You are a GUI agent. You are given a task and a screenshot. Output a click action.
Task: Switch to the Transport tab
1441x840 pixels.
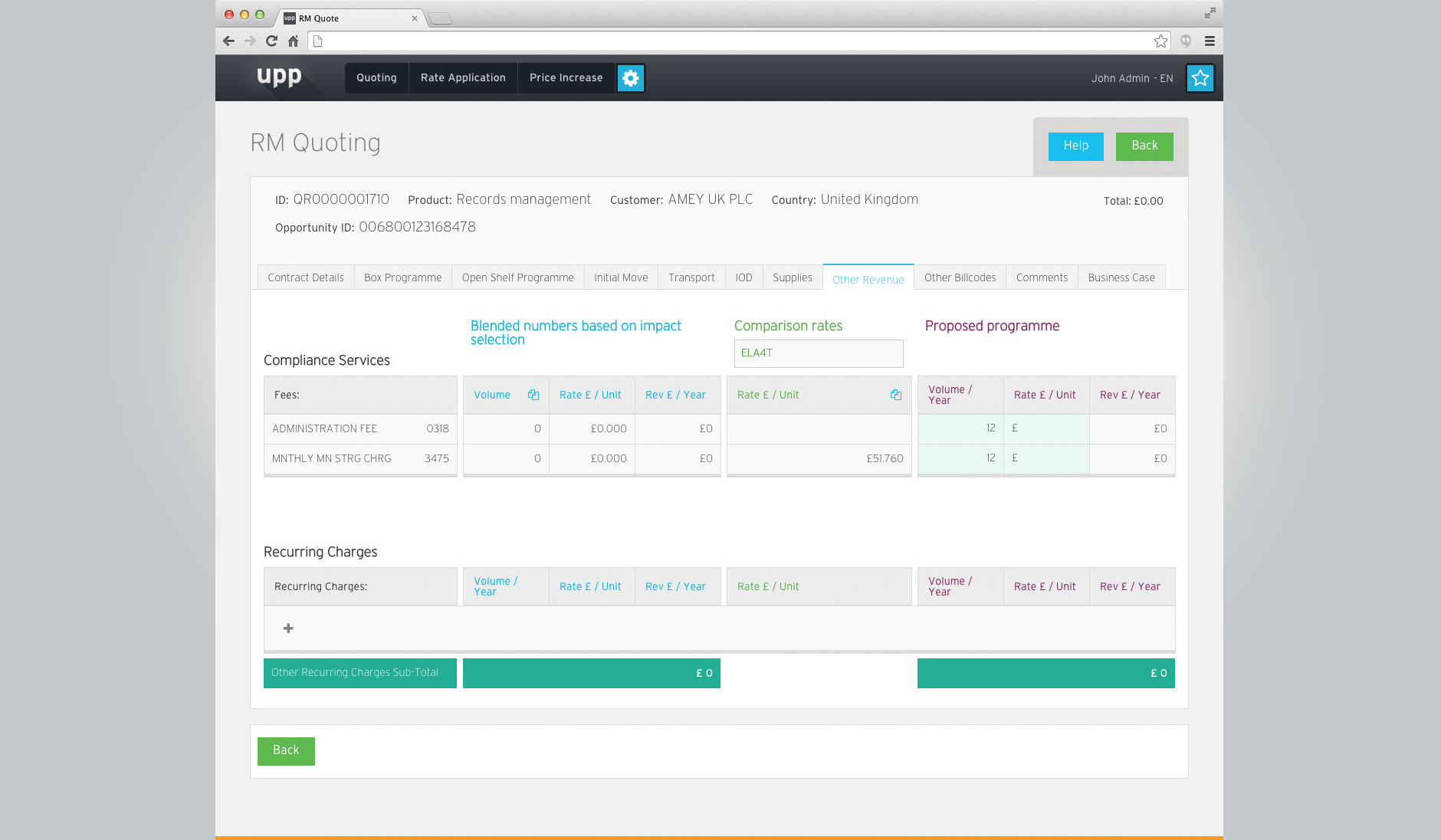(691, 277)
